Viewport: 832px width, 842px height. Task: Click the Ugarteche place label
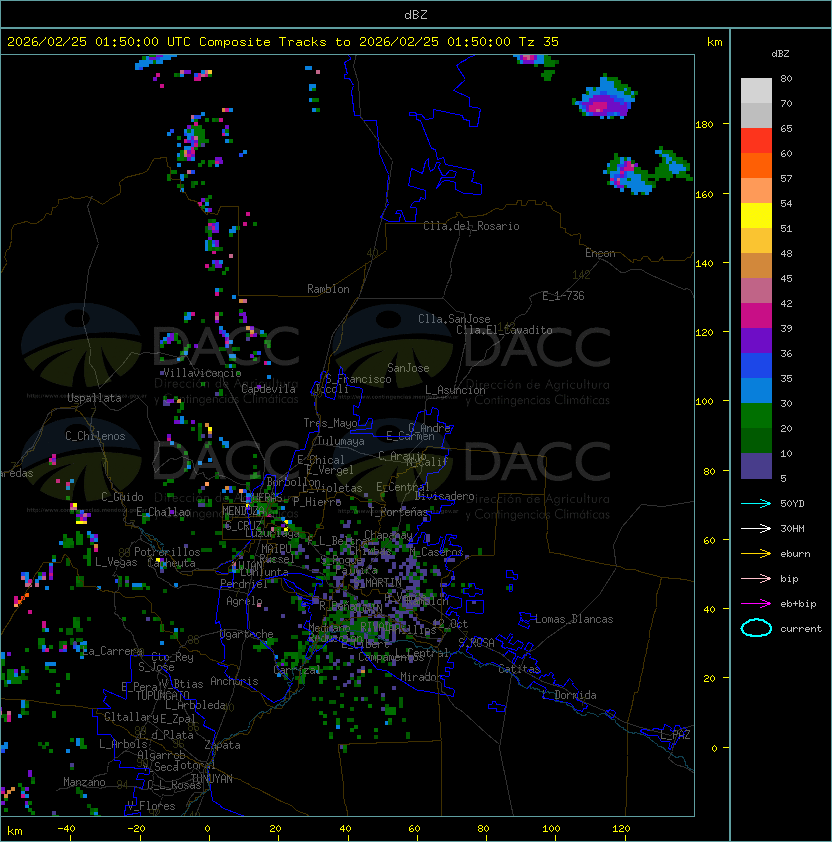247,634
